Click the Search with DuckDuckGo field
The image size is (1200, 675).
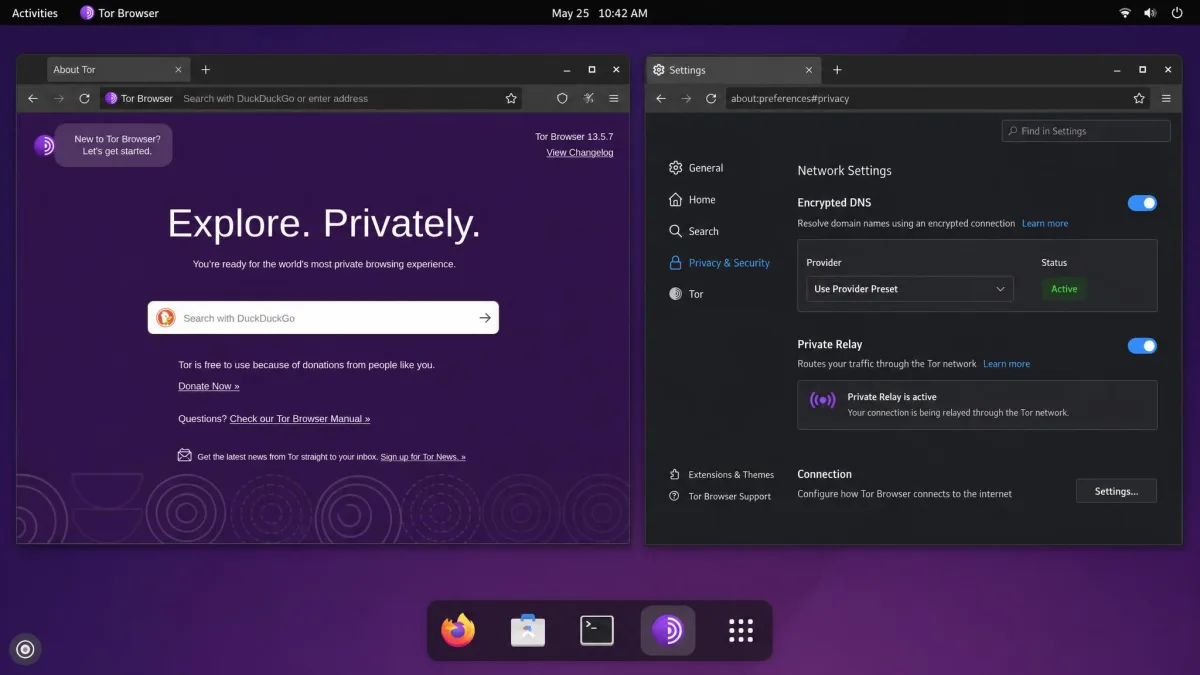pyautogui.click(x=323, y=317)
